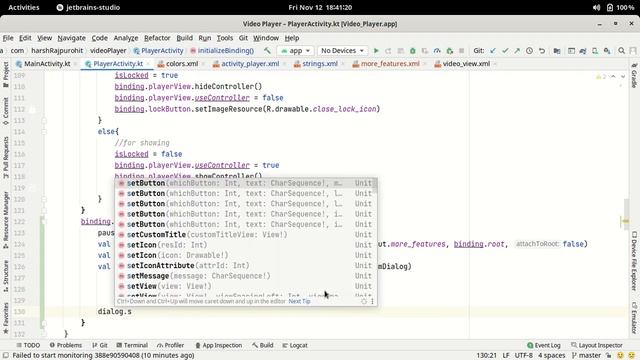
Task: Open the Logcat tool window
Action: pos(295,345)
